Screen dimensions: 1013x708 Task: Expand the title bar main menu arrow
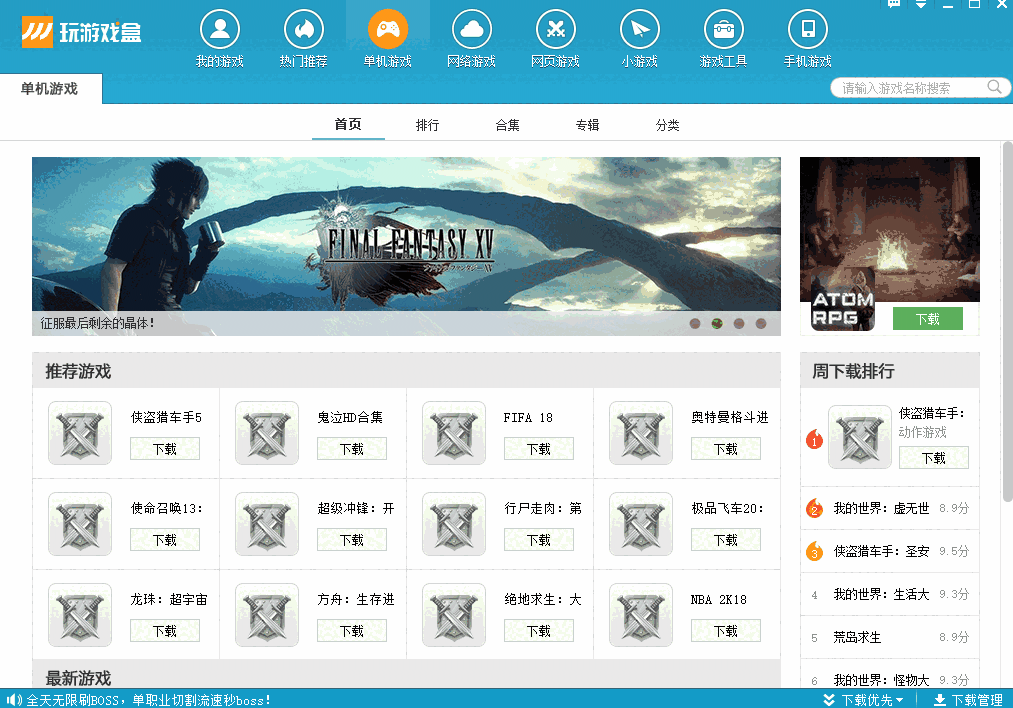point(920,5)
